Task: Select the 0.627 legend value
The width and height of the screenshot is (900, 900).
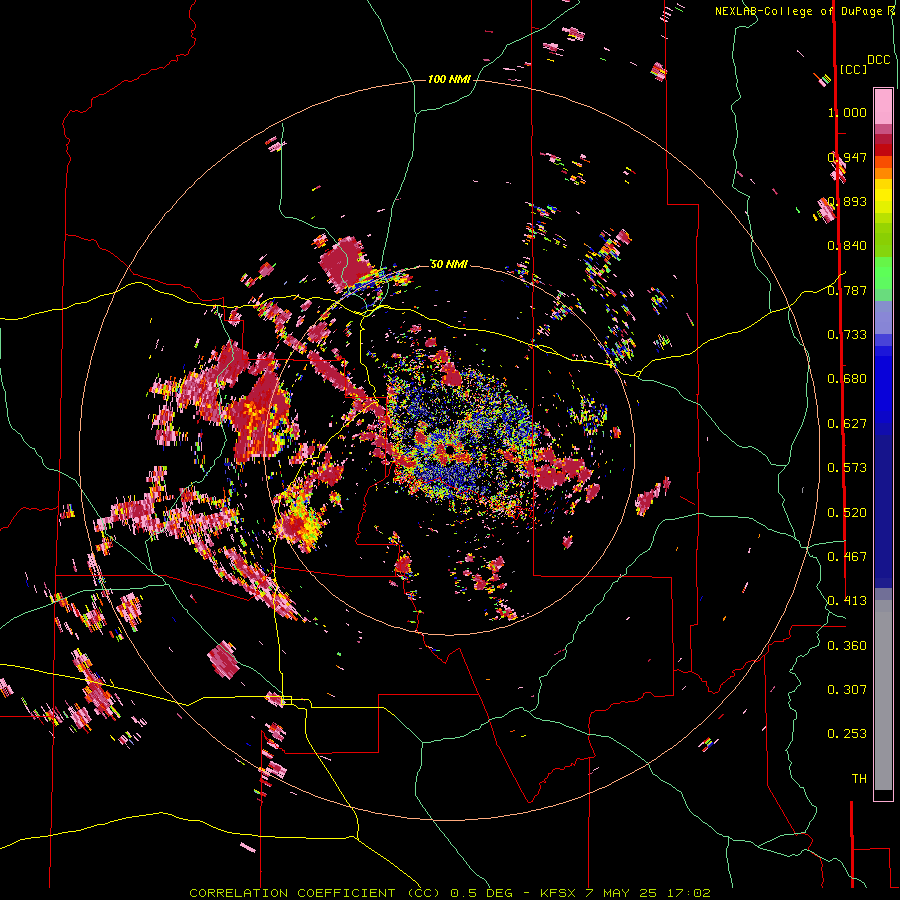Action: (847, 424)
